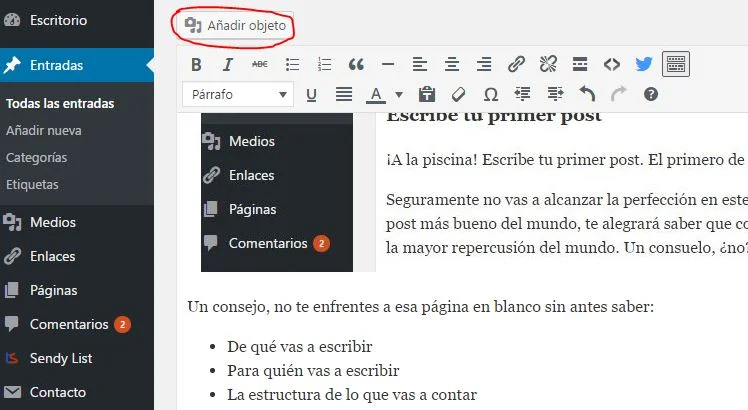This screenshot has height=410, width=748.
Task: Click the text 'Para quién vas a escribir'
Action: pyautogui.click(x=313, y=370)
